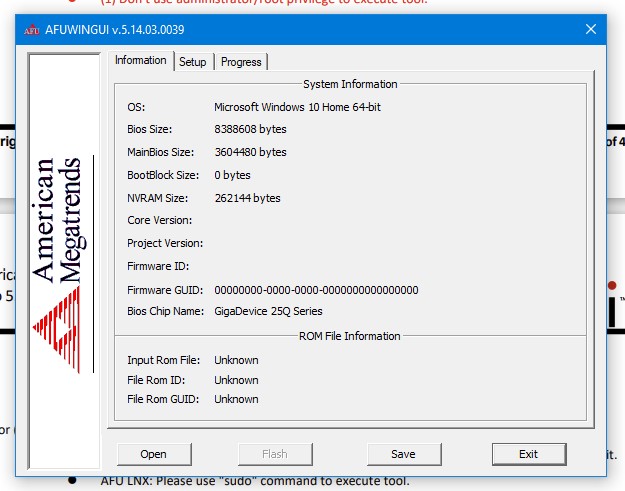Click BootBlock Size value 0 bytes
Screen dimensions: 625x491
click(232, 175)
